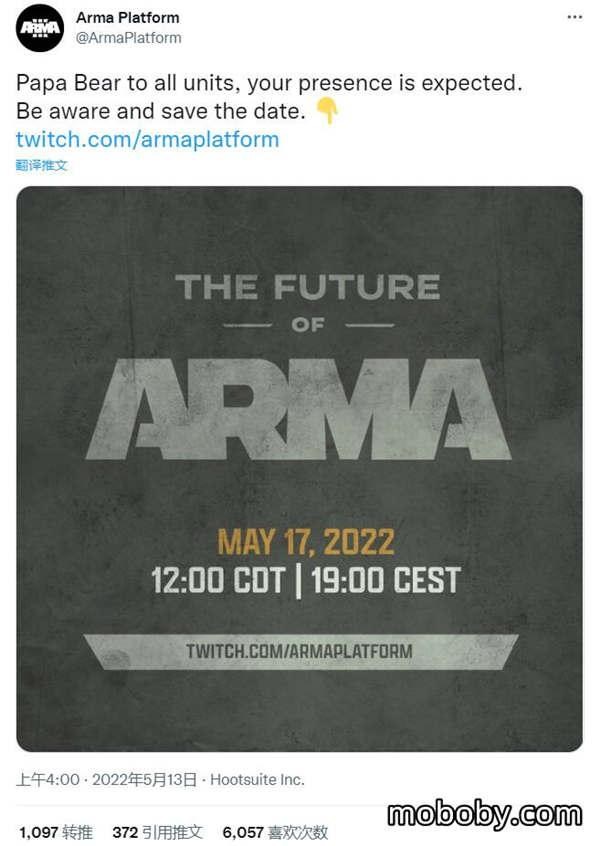View the 1,097 retweets list
This screenshot has height=846, width=600.
tap(56, 832)
